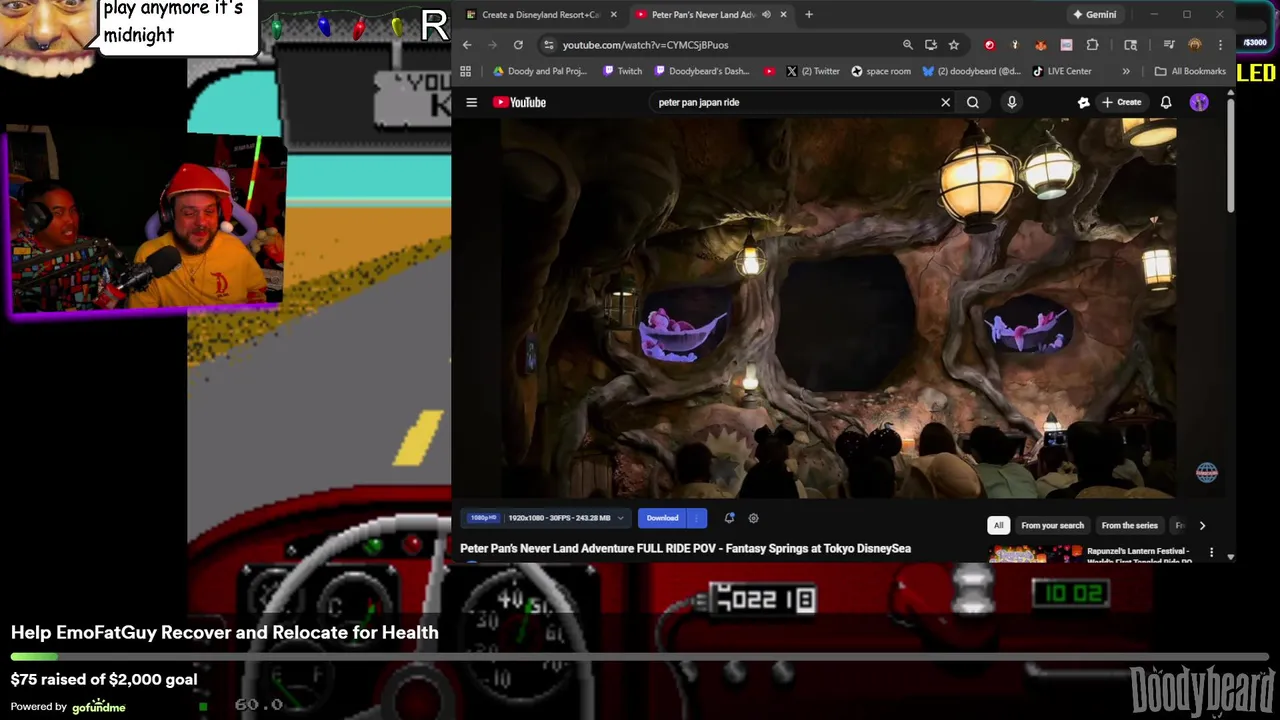Open options for Rapunzel's Lantern Festival video
The image size is (1280, 720).
pyautogui.click(x=1211, y=552)
